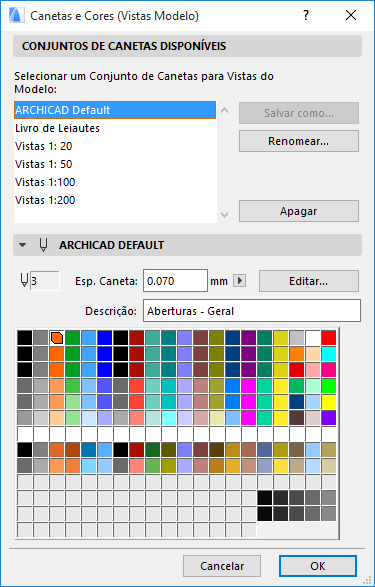
Task: Open pen color editor with Editar...
Action: 309,281
